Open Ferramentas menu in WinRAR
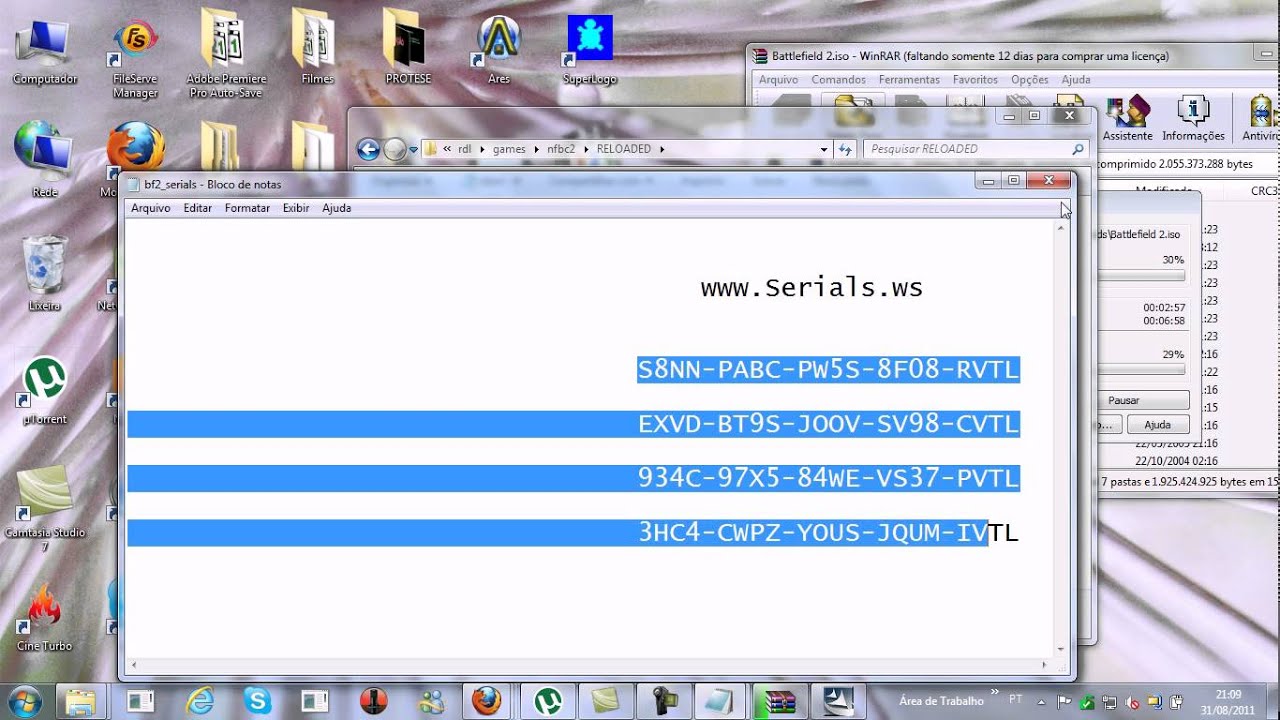Image resolution: width=1280 pixels, height=720 pixels. [909, 79]
